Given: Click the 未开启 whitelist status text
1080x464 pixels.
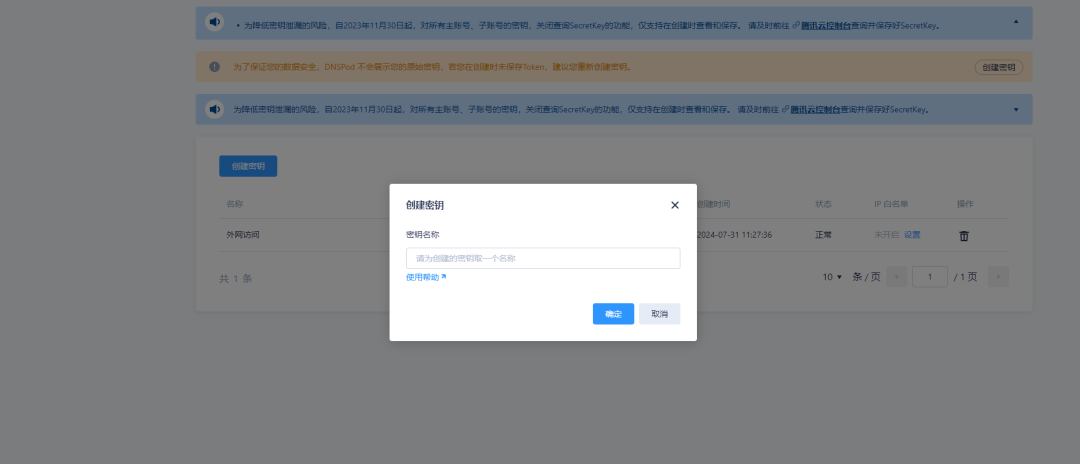Looking at the screenshot, I should 886,235.
